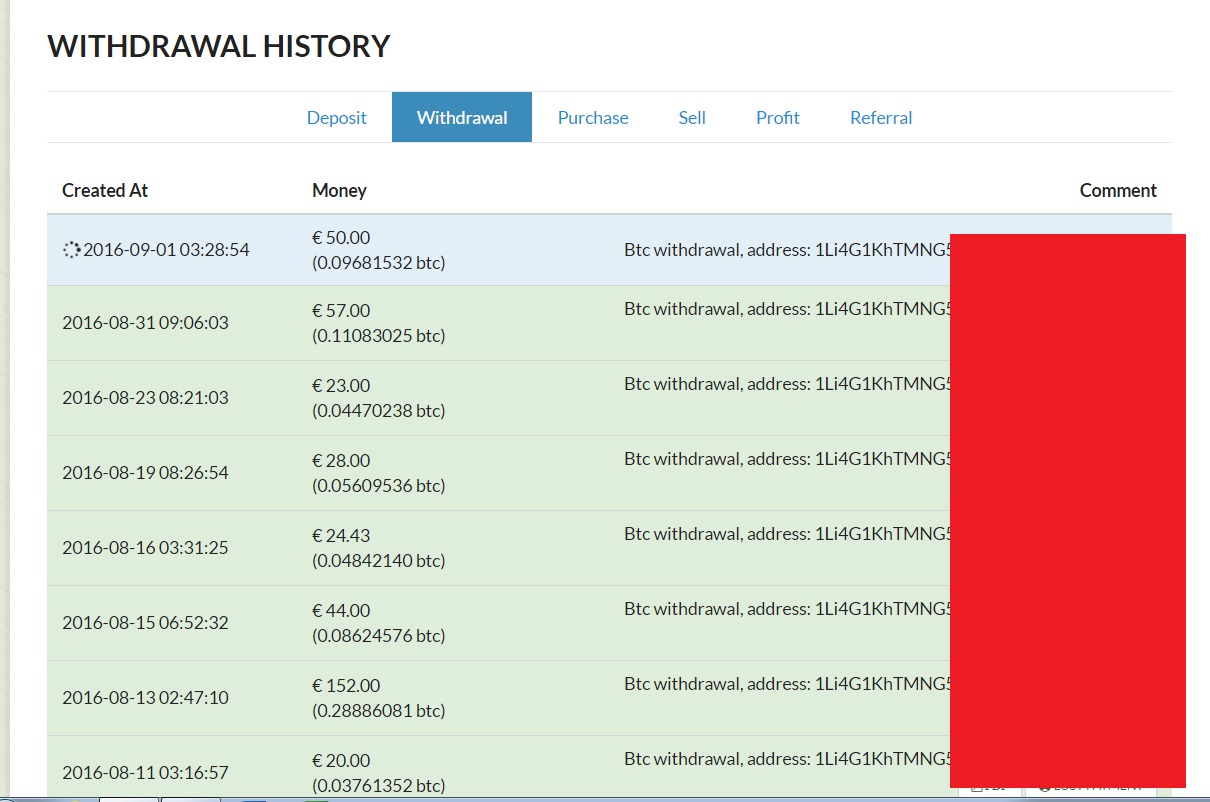The image size is (1210, 802).
Task: Click the (0.08624576 btc) value
Action: click(379, 637)
